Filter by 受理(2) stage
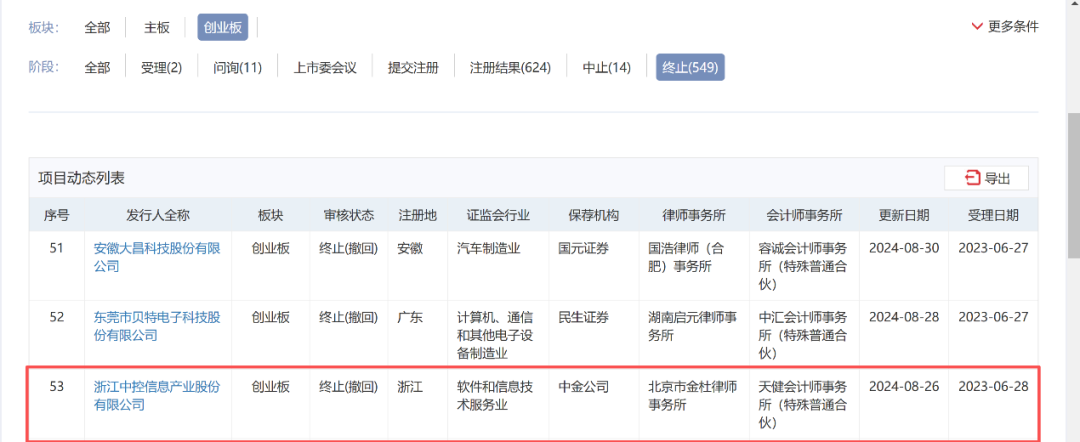 (161, 68)
